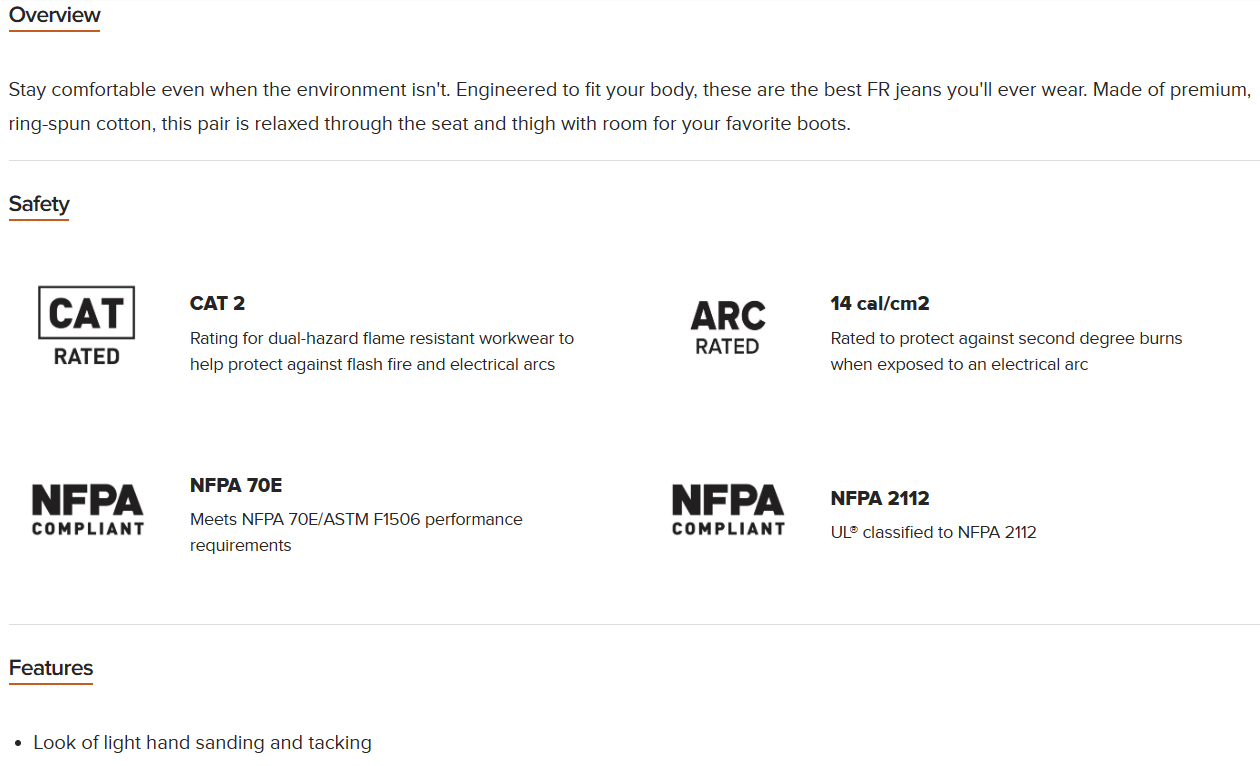Click the ring-spun cotton sentence line
Image resolution: width=1260 pixels, height=766 pixels.
[x=430, y=125]
